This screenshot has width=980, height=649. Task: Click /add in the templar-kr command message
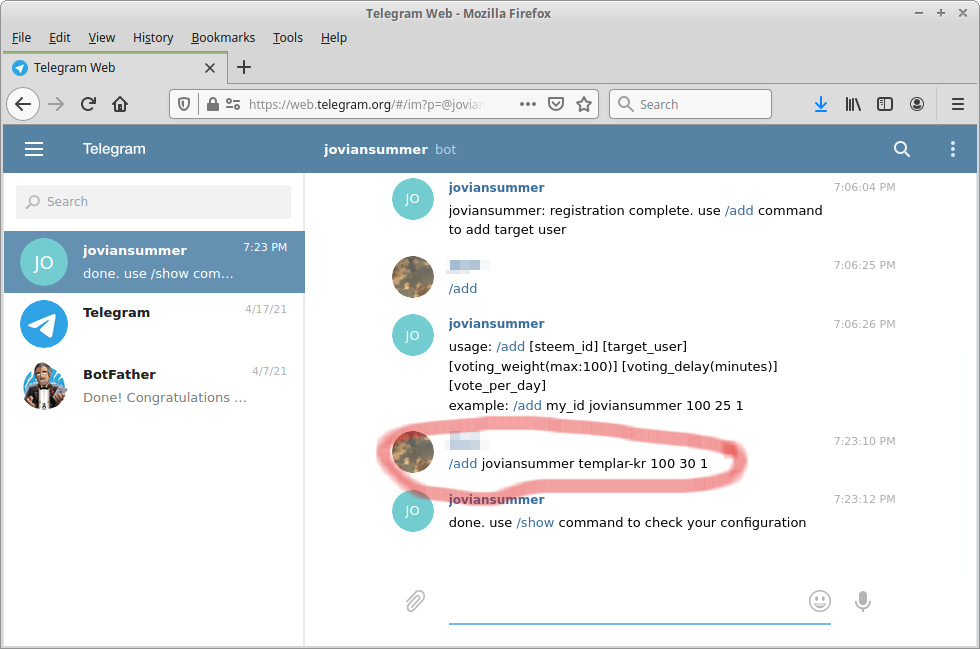point(462,463)
